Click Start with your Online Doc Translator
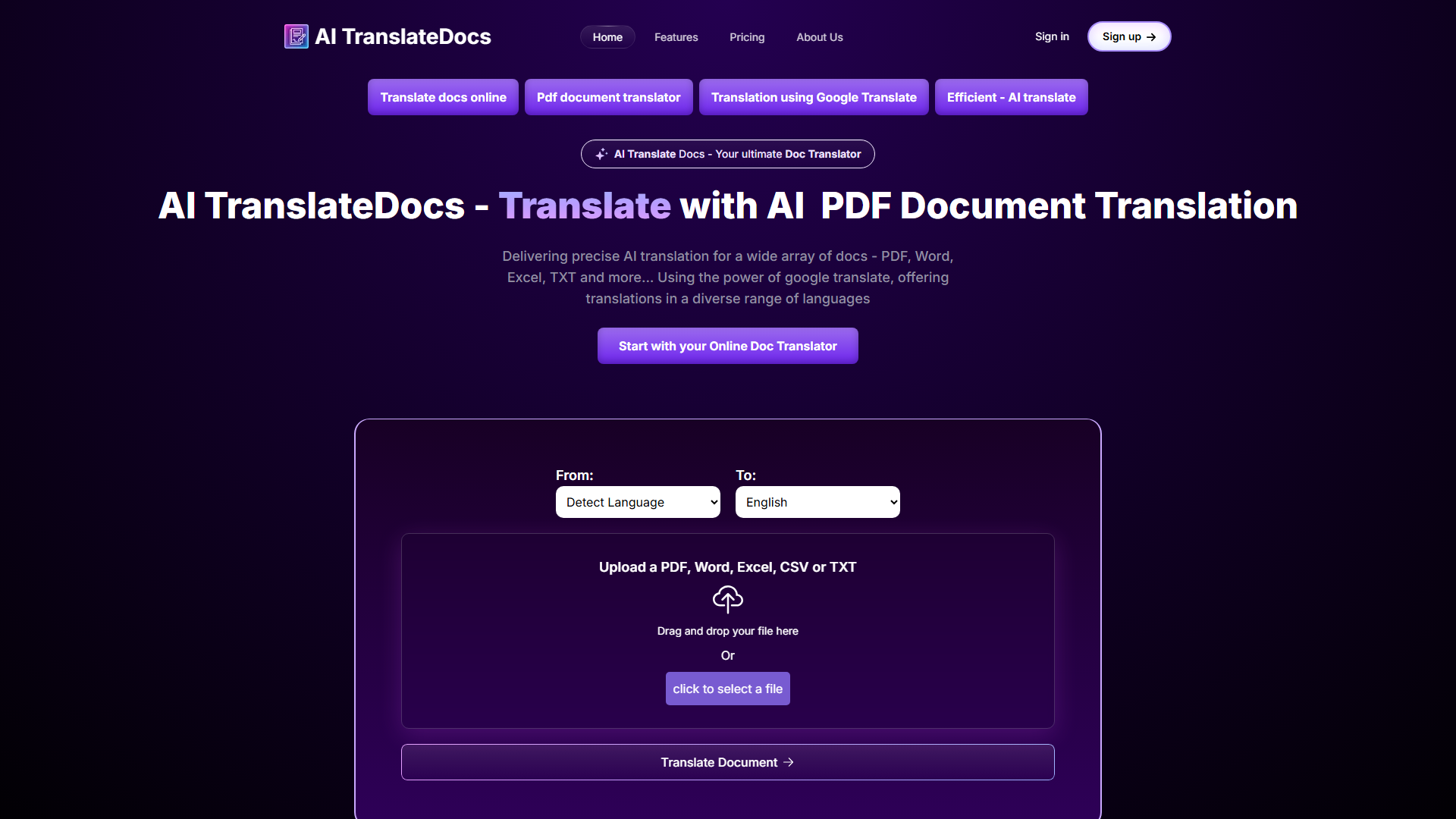Image resolution: width=1456 pixels, height=819 pixels. 727,346
